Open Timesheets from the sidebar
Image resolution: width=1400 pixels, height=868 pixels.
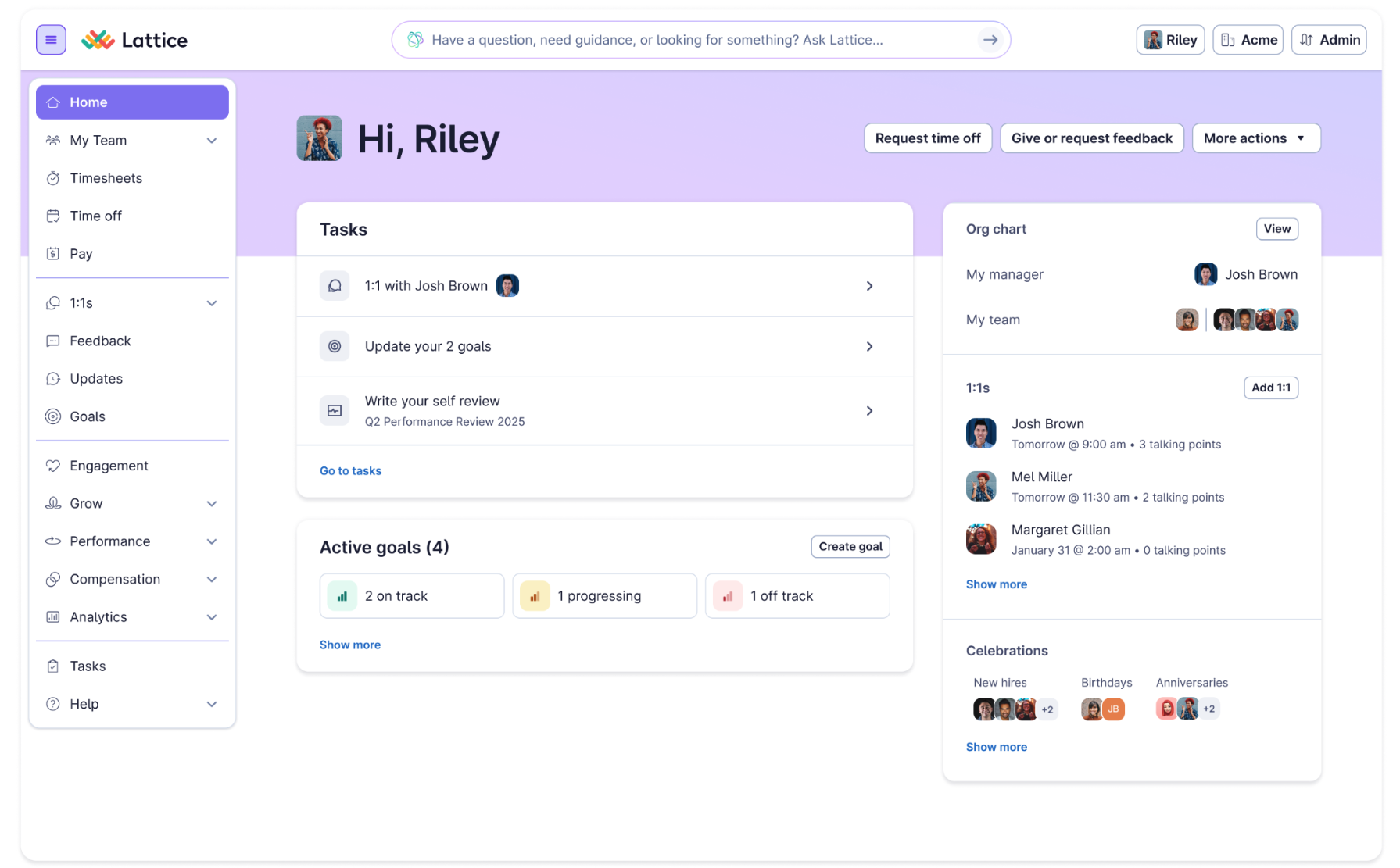132,178
